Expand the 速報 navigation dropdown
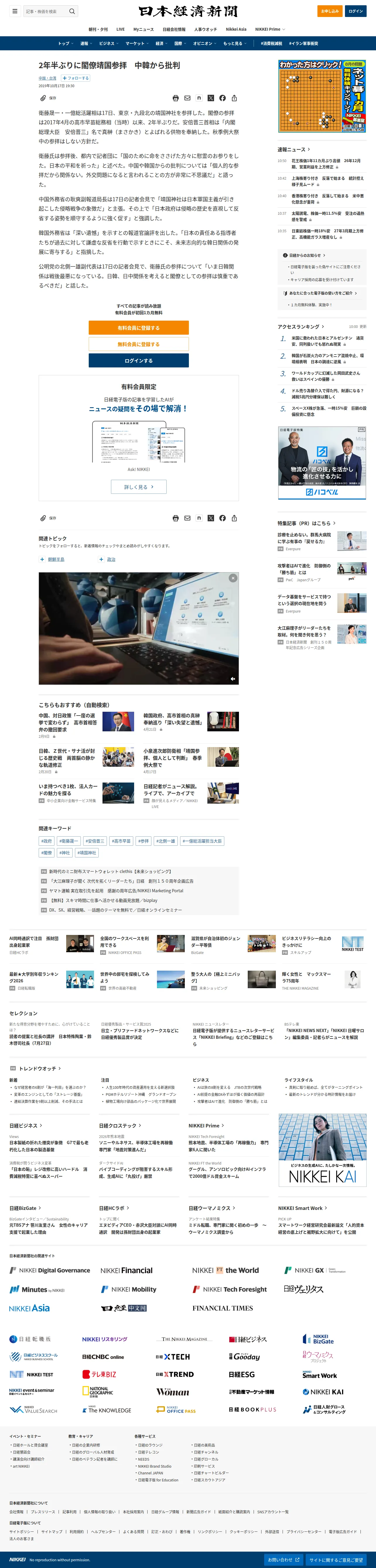Screen dimensions: 376x1568 pyautogui.click(x=87, y=44)
